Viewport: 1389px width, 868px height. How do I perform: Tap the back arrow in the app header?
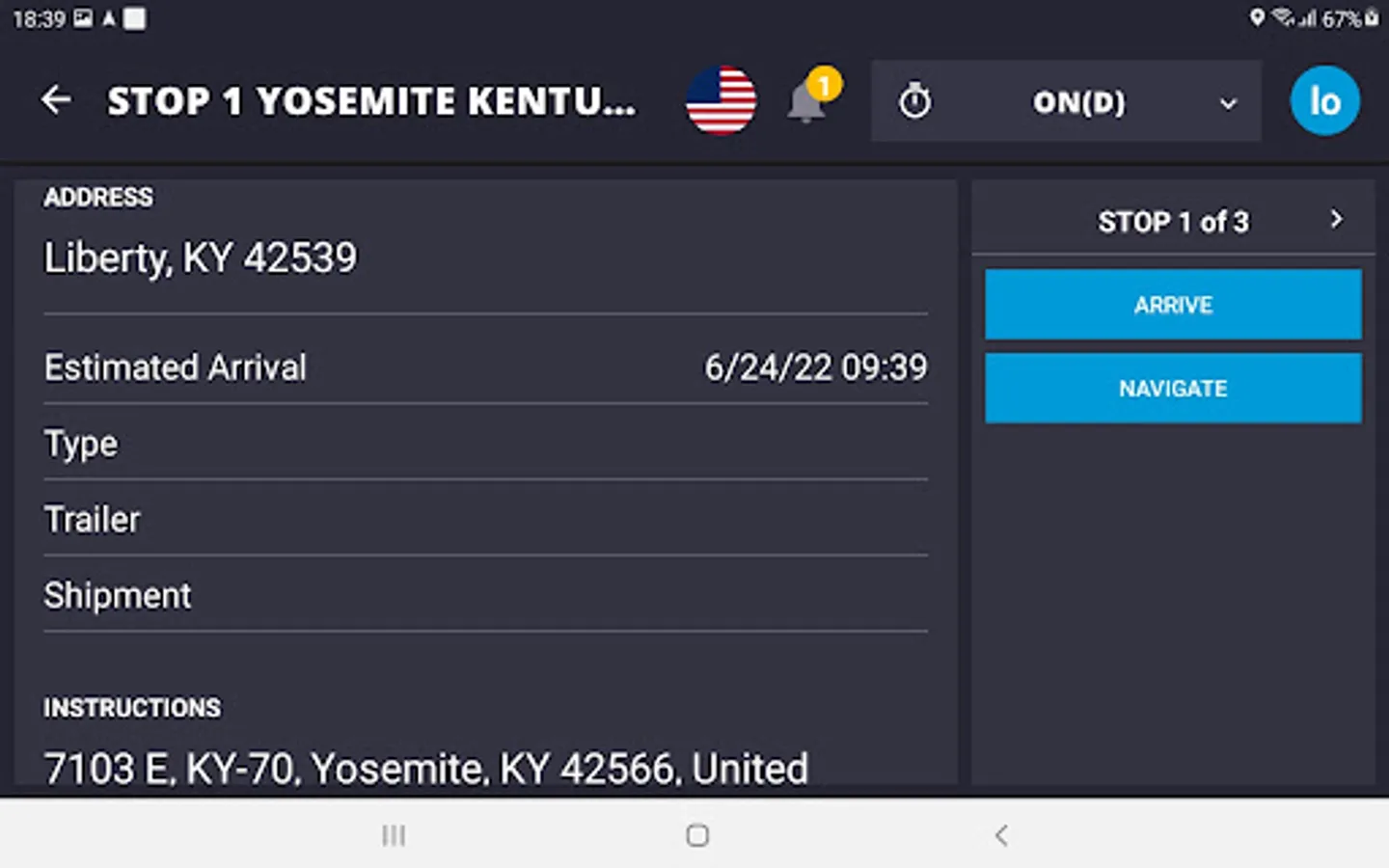pyautogui.click(x=56, y=100)
